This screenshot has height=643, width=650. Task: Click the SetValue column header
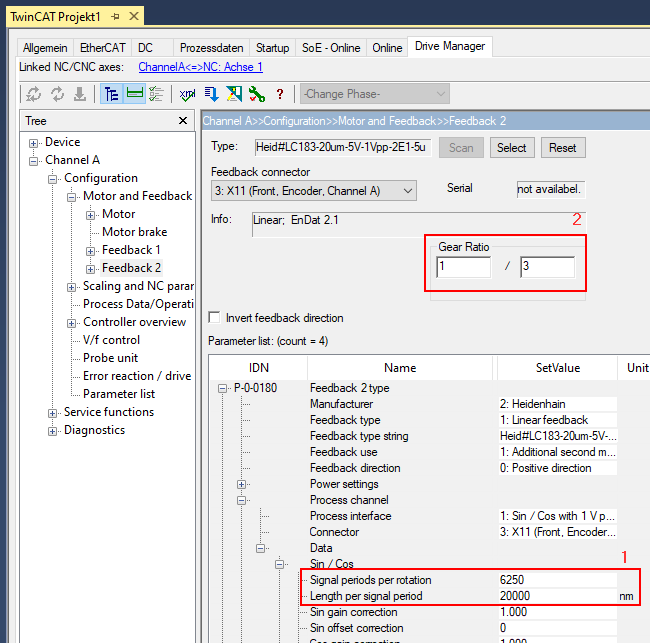click(558, 368)
